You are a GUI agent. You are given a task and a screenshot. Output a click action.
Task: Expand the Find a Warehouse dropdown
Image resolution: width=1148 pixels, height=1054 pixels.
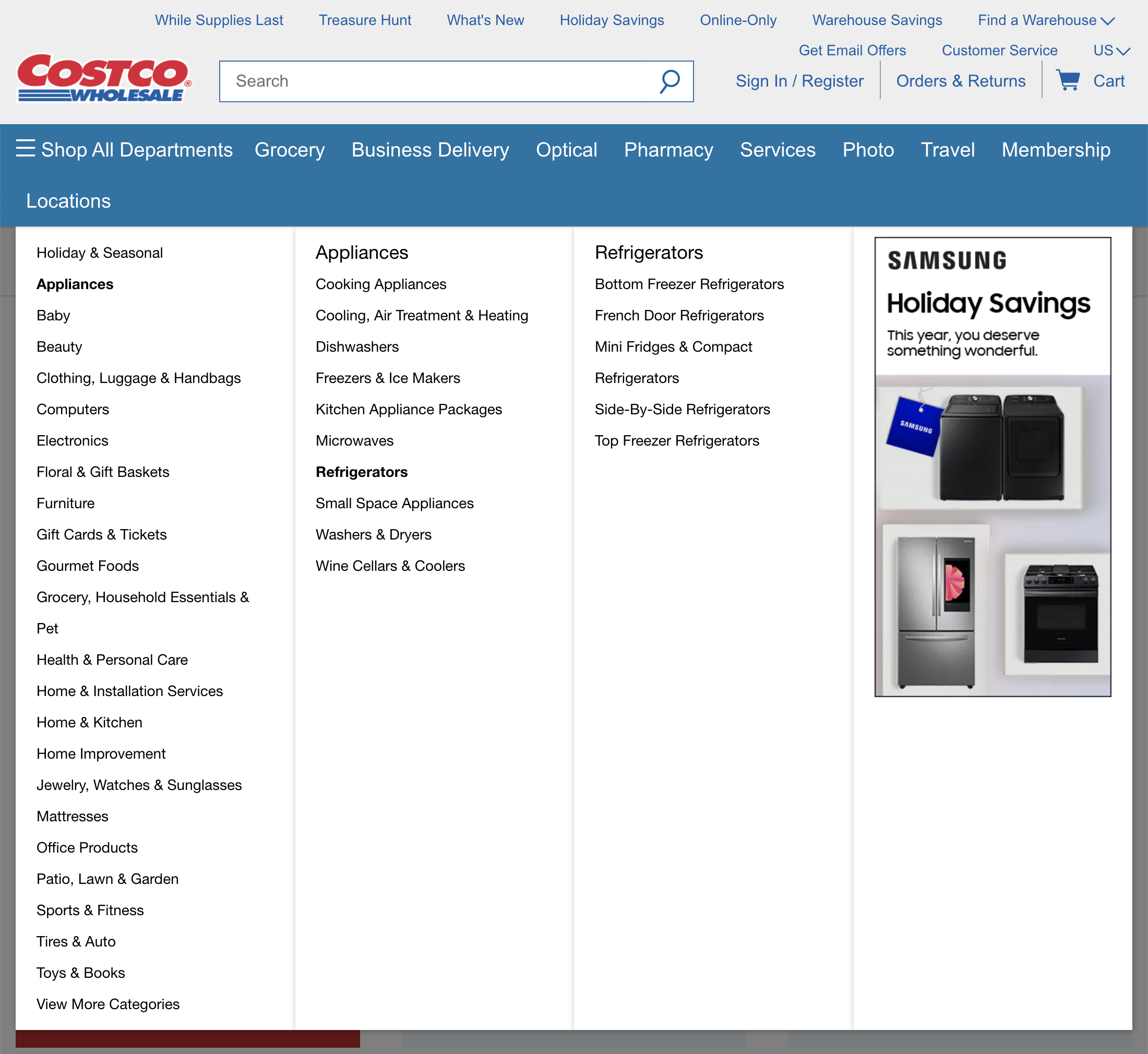[1043, 20]
